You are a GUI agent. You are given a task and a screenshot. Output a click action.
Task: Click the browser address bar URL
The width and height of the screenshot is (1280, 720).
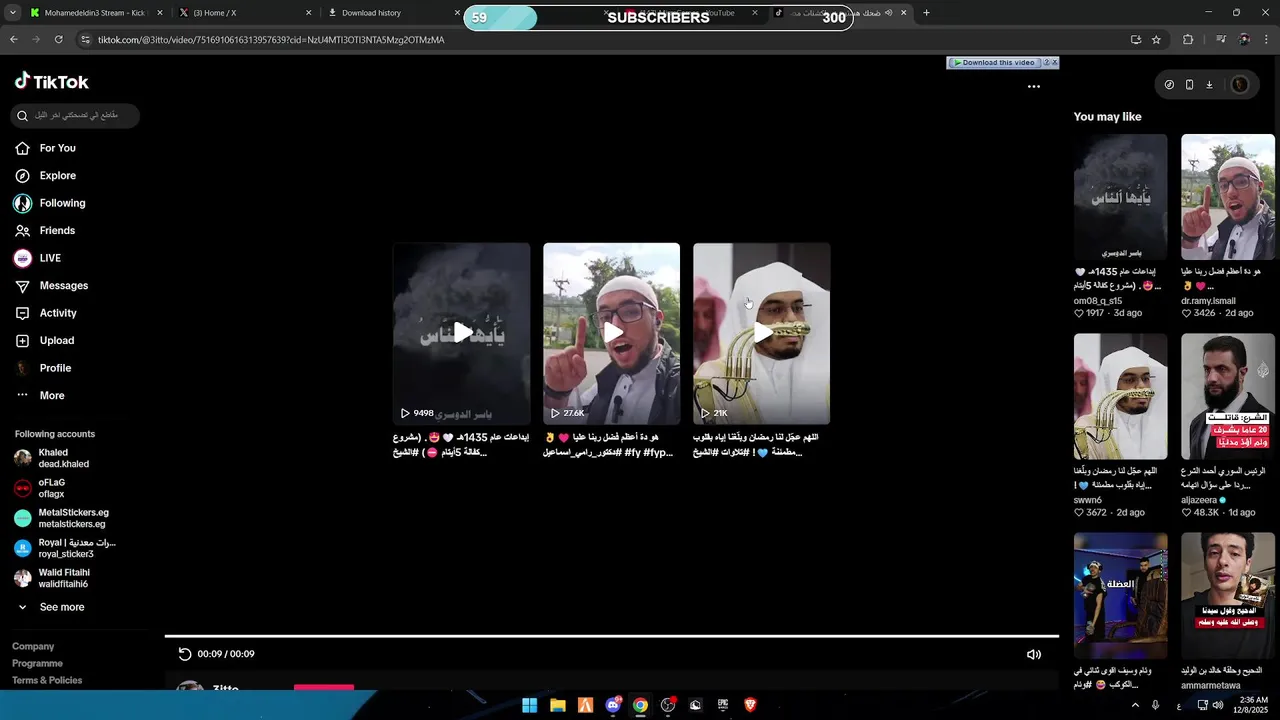(271, 40)
